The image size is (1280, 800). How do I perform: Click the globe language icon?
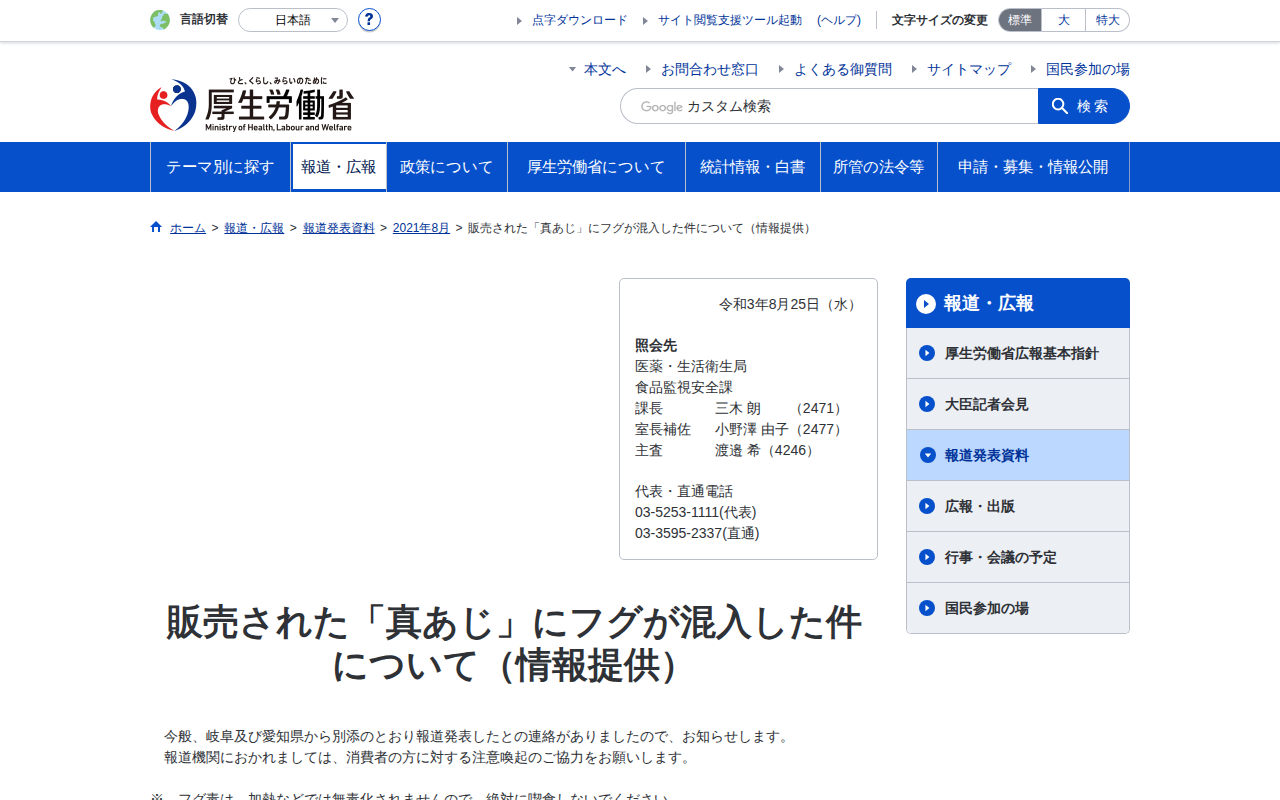160,20
